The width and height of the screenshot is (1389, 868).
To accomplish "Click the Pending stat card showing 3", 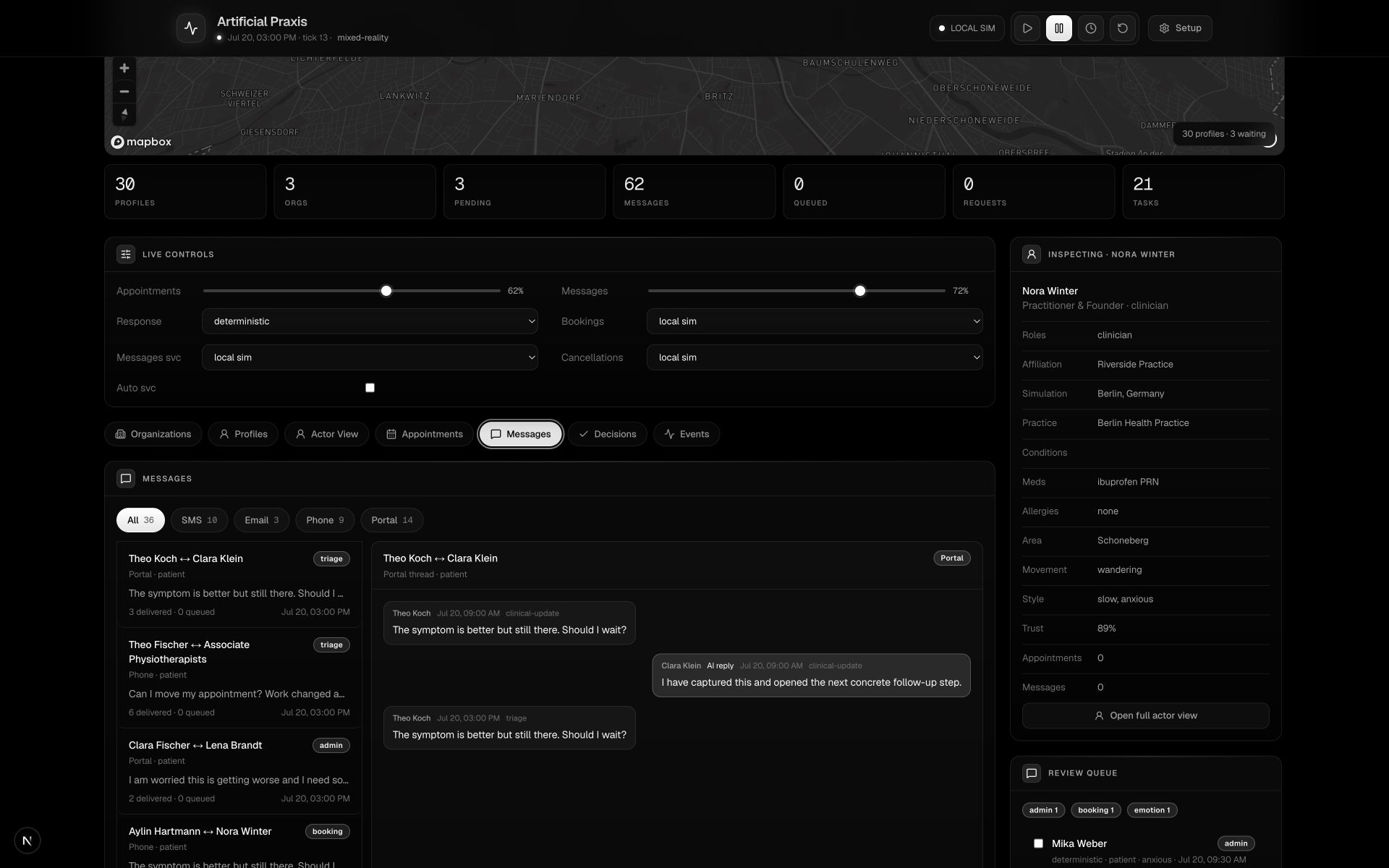I will tap(524, 192).
